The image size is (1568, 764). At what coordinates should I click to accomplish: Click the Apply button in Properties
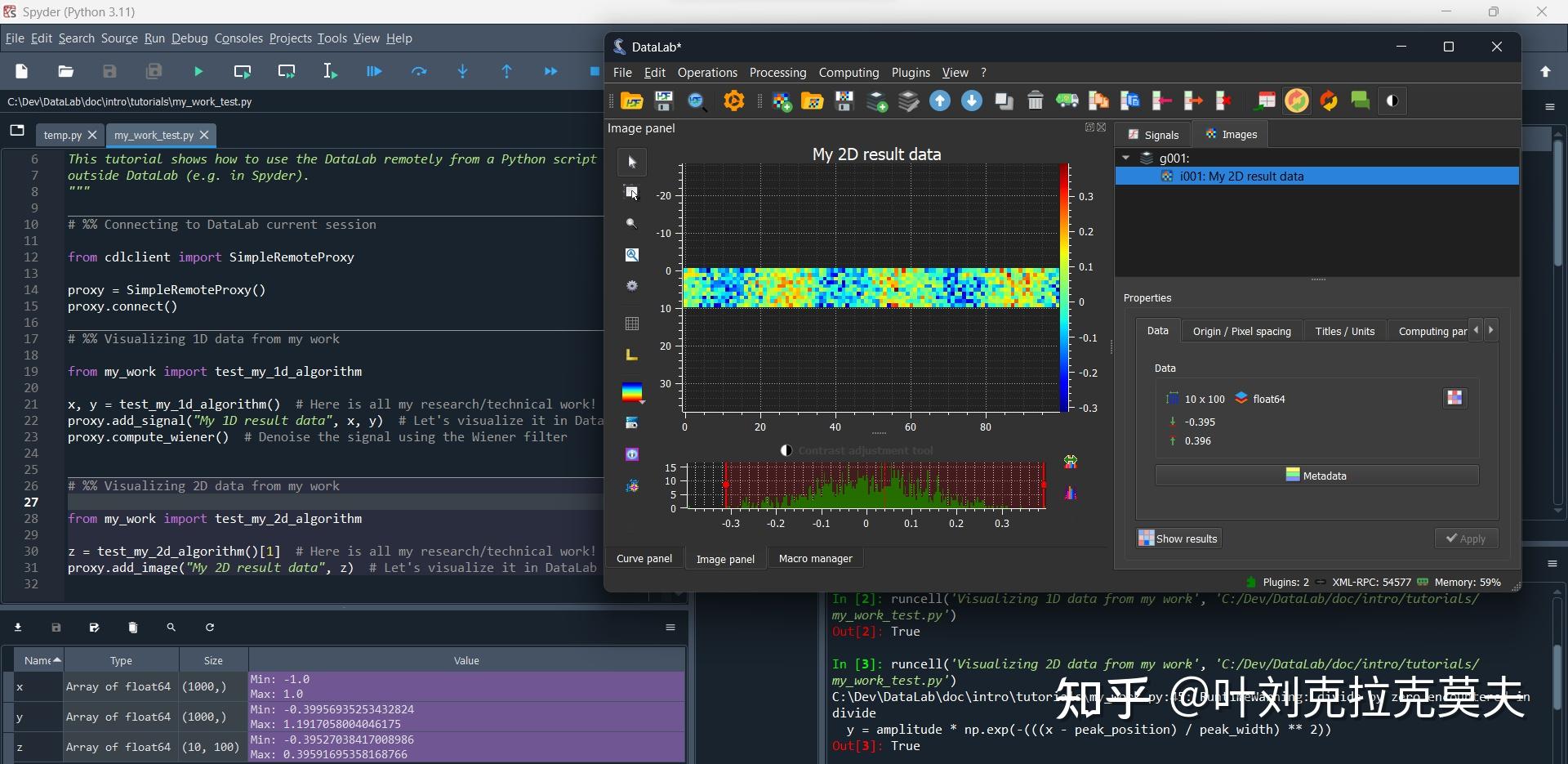coord(1466,538)
